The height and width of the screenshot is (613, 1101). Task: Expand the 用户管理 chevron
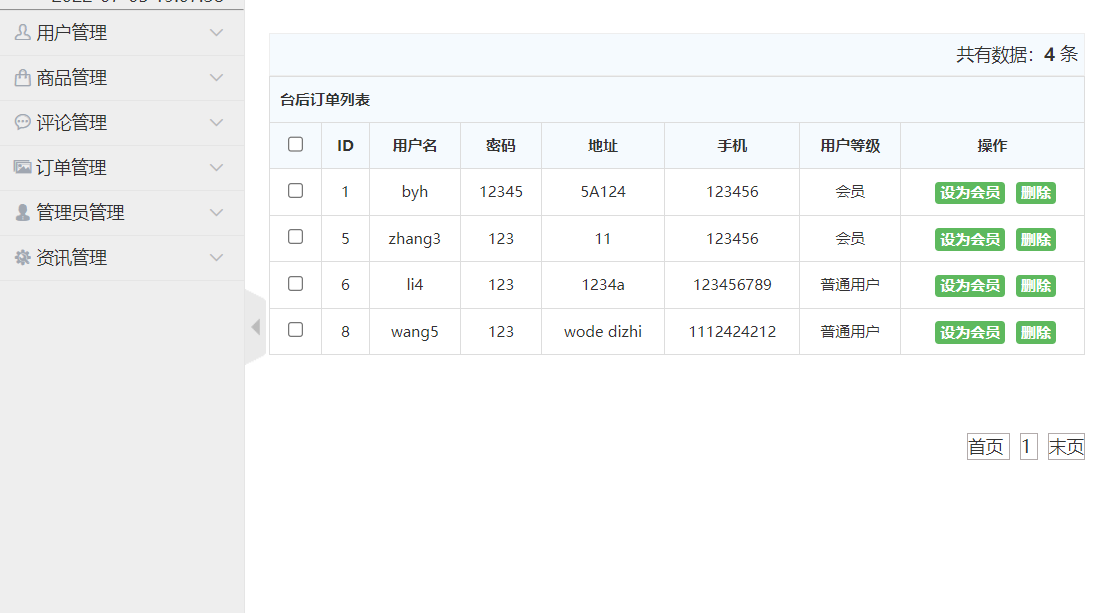click(x=216, y=32)
